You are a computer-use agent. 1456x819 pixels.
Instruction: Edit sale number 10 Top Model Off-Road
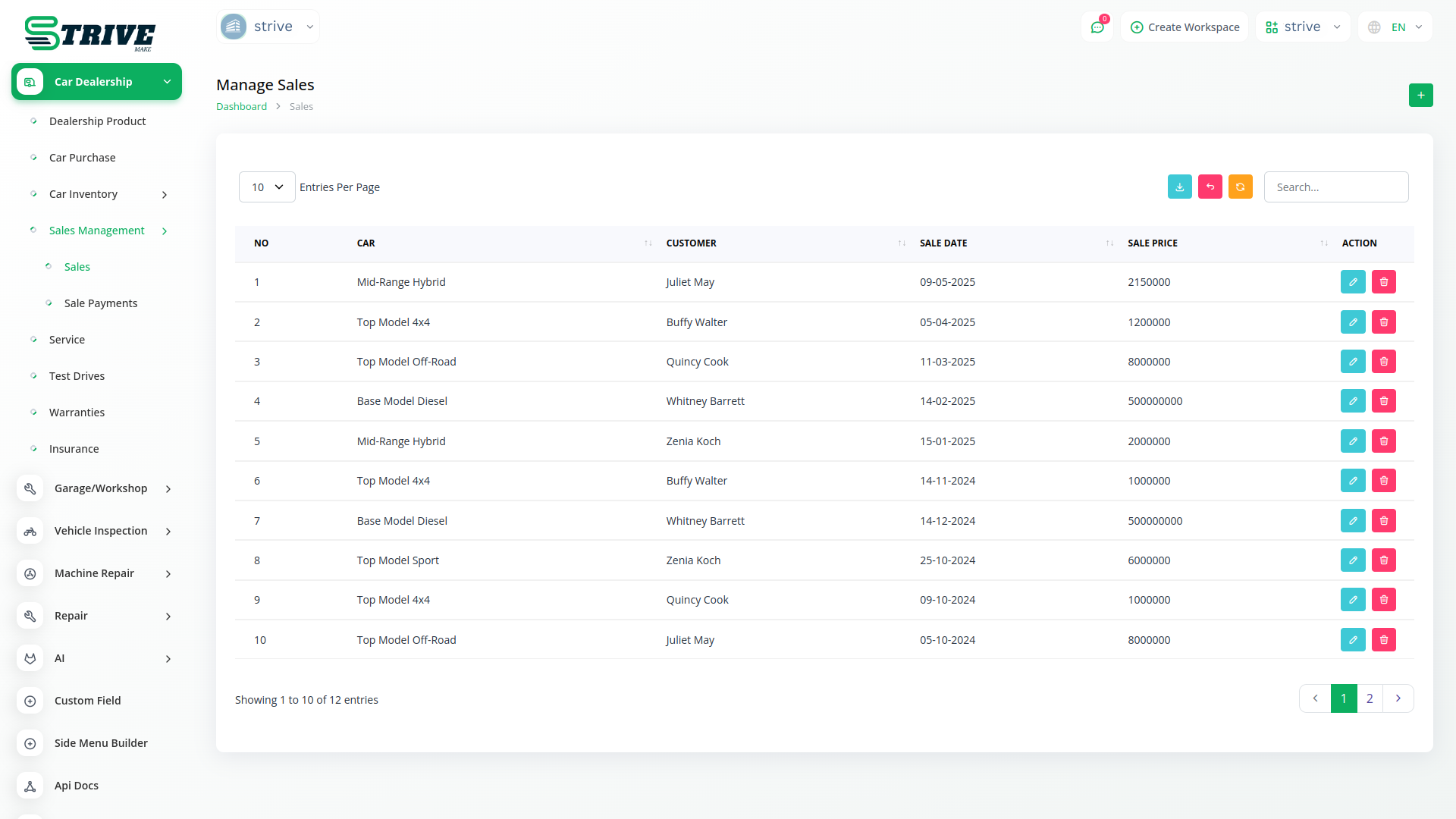[x=1352, y=640]
